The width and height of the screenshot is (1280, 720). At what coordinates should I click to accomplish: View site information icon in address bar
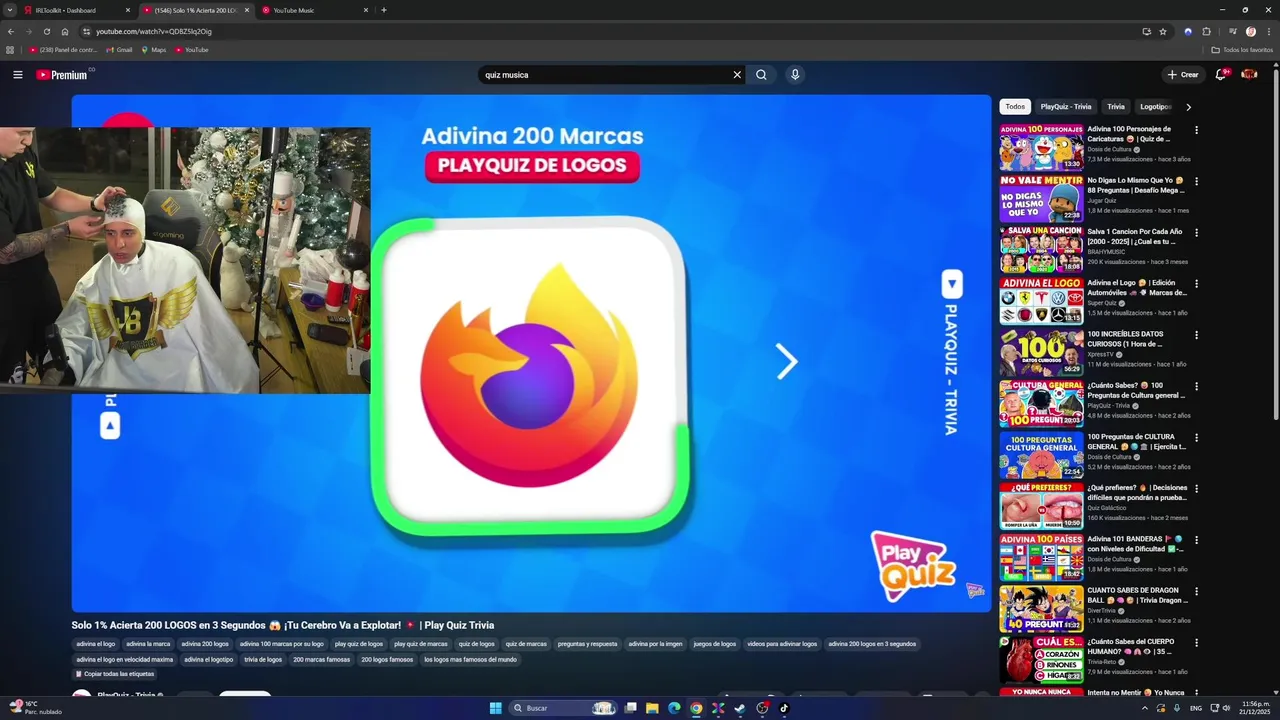click(x=87, y=31)
